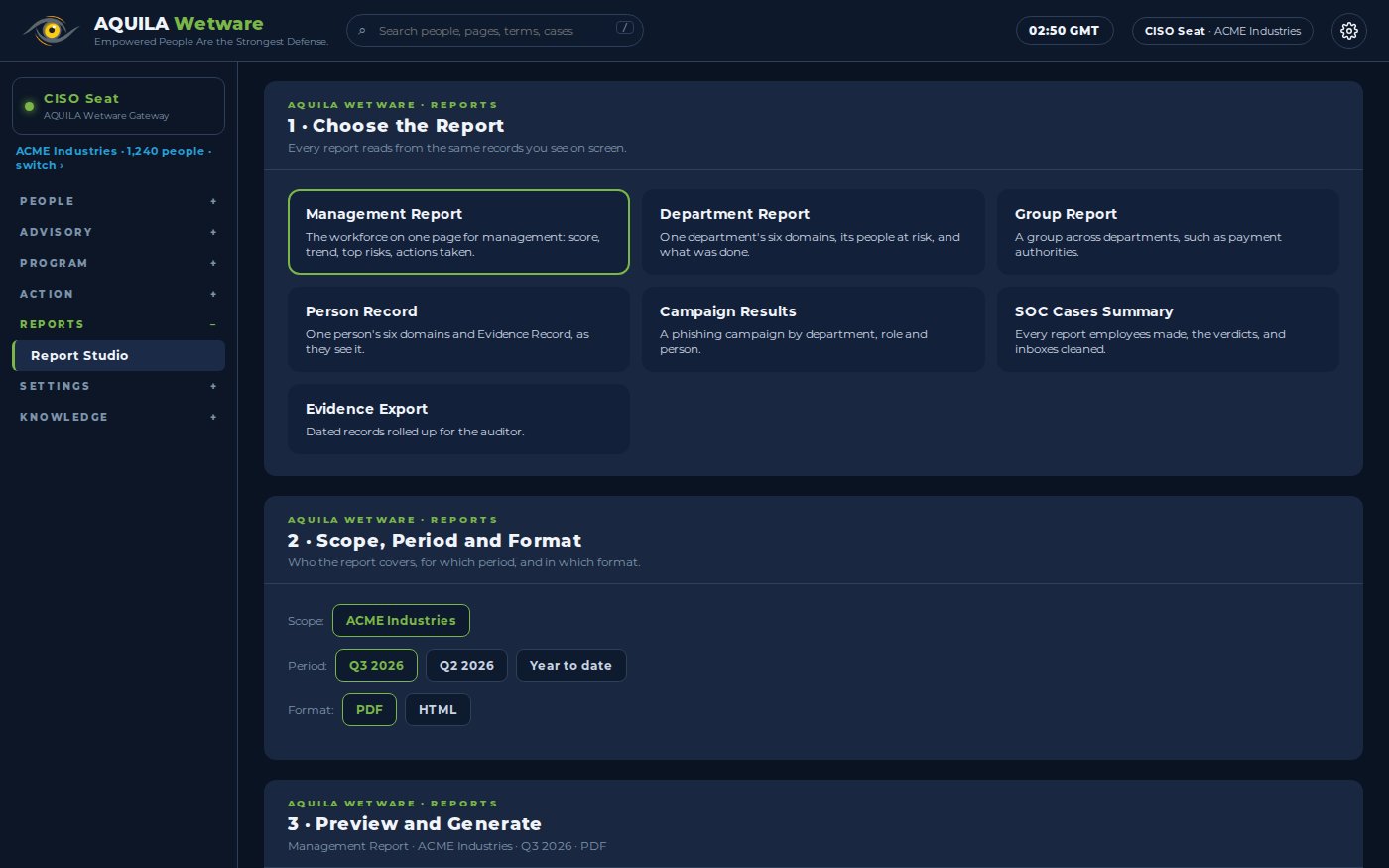
Task: Click the 'Empowered People Are the Strongest Defense.' tagline
Action: (211, 42)
